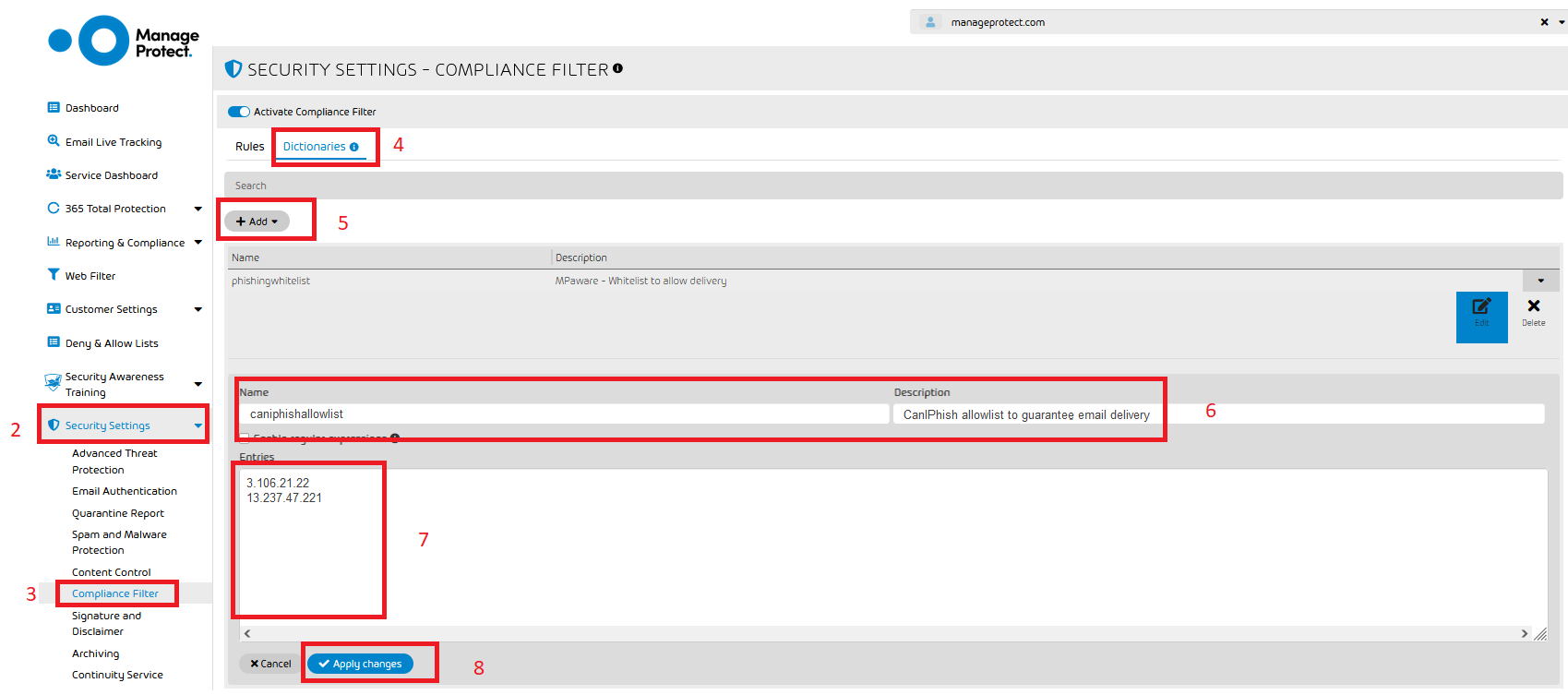Open the Add dropdown button
The width and height of the screenshot is (1568, 695).
(x=257, y=222)
